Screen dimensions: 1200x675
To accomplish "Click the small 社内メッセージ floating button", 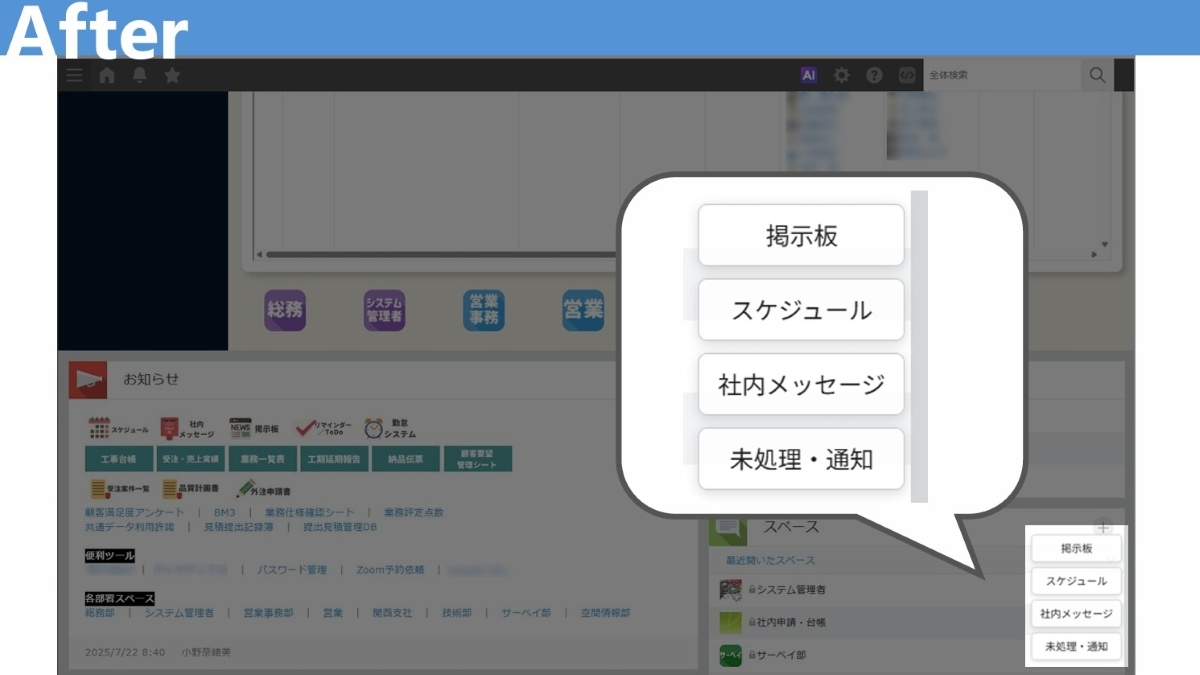I will tap(1076, 613).
